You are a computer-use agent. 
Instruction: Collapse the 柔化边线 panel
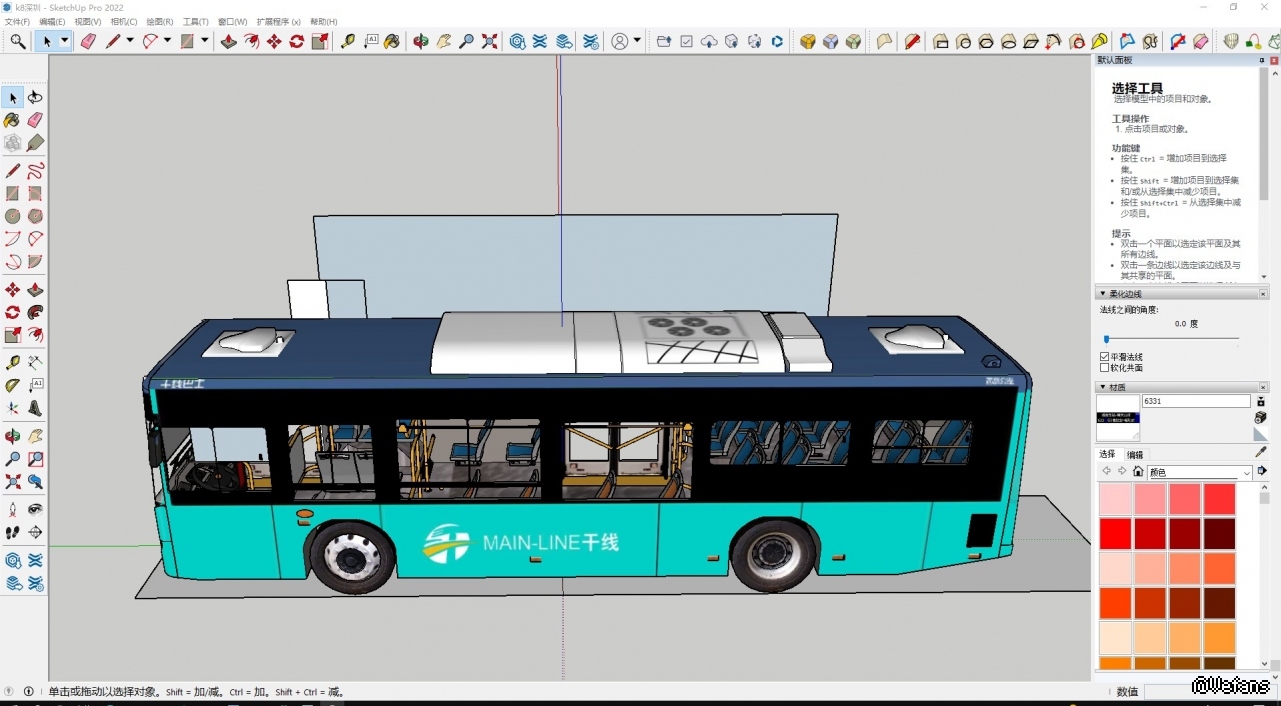(x=1104, y=294)
